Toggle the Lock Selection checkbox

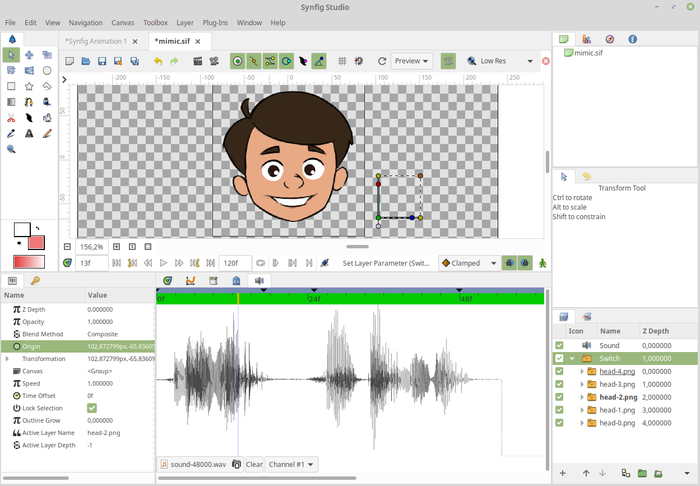coord(92,408)
